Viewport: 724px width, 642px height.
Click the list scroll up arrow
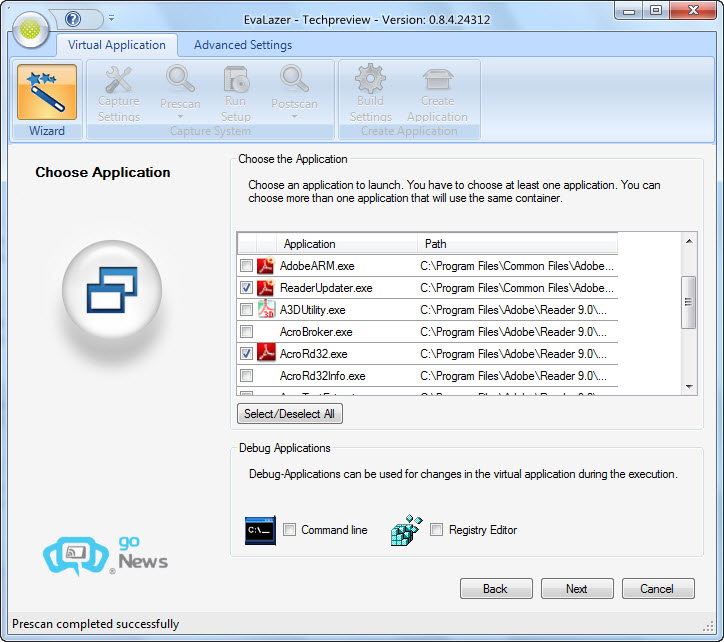[689, 241]
